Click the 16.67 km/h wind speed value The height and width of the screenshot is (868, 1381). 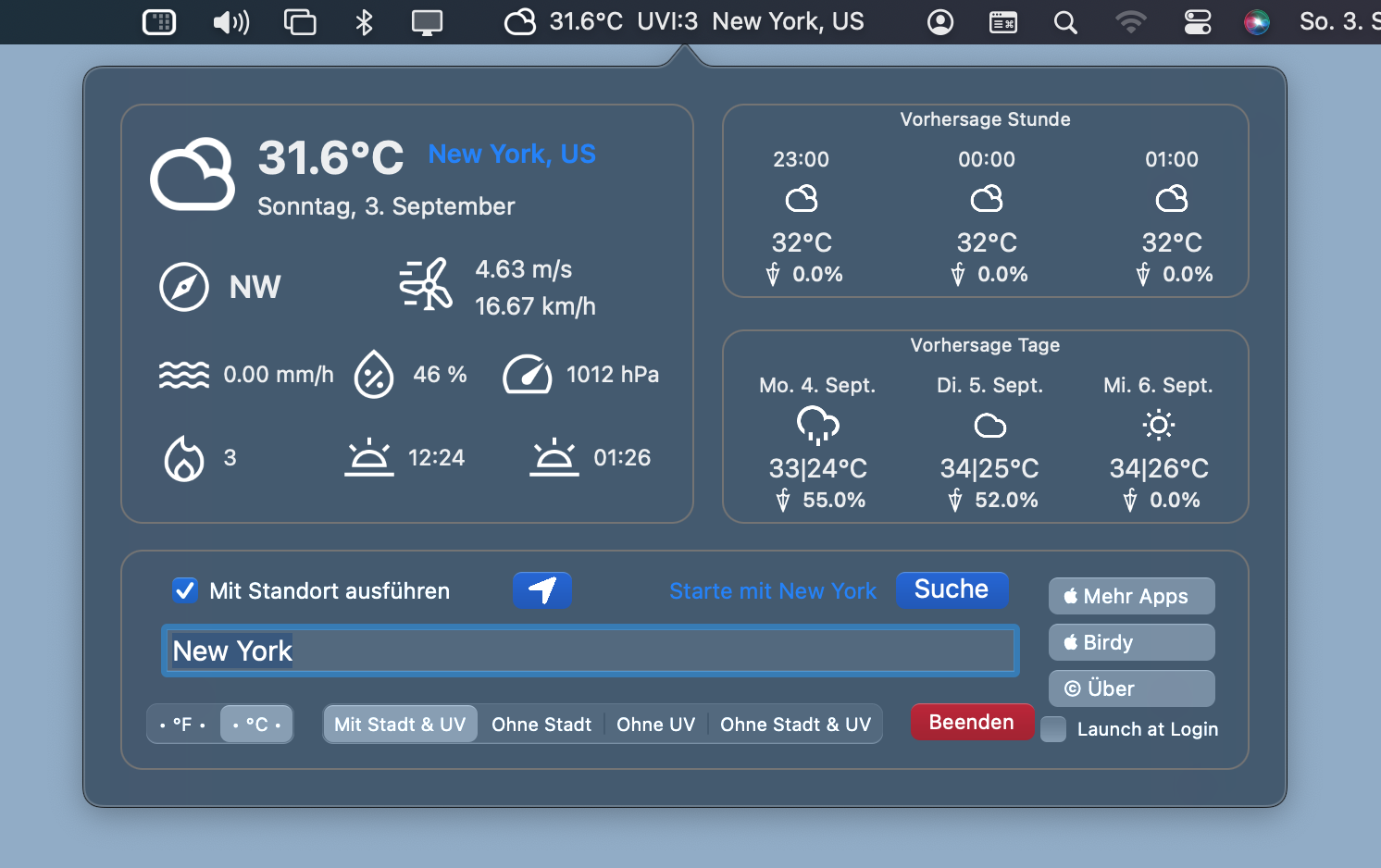535,306
